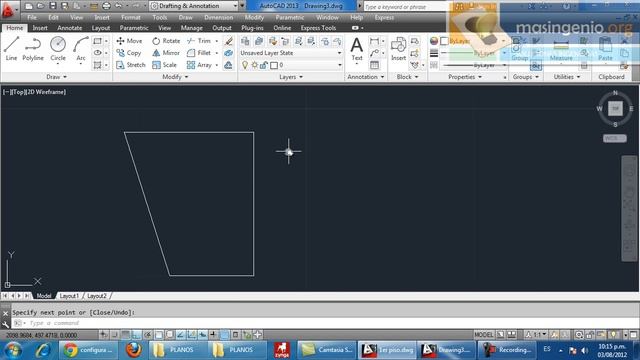The image size is (640, 360).
Task: Click the Table tool in Annotation panel
Action: (374, 65)
